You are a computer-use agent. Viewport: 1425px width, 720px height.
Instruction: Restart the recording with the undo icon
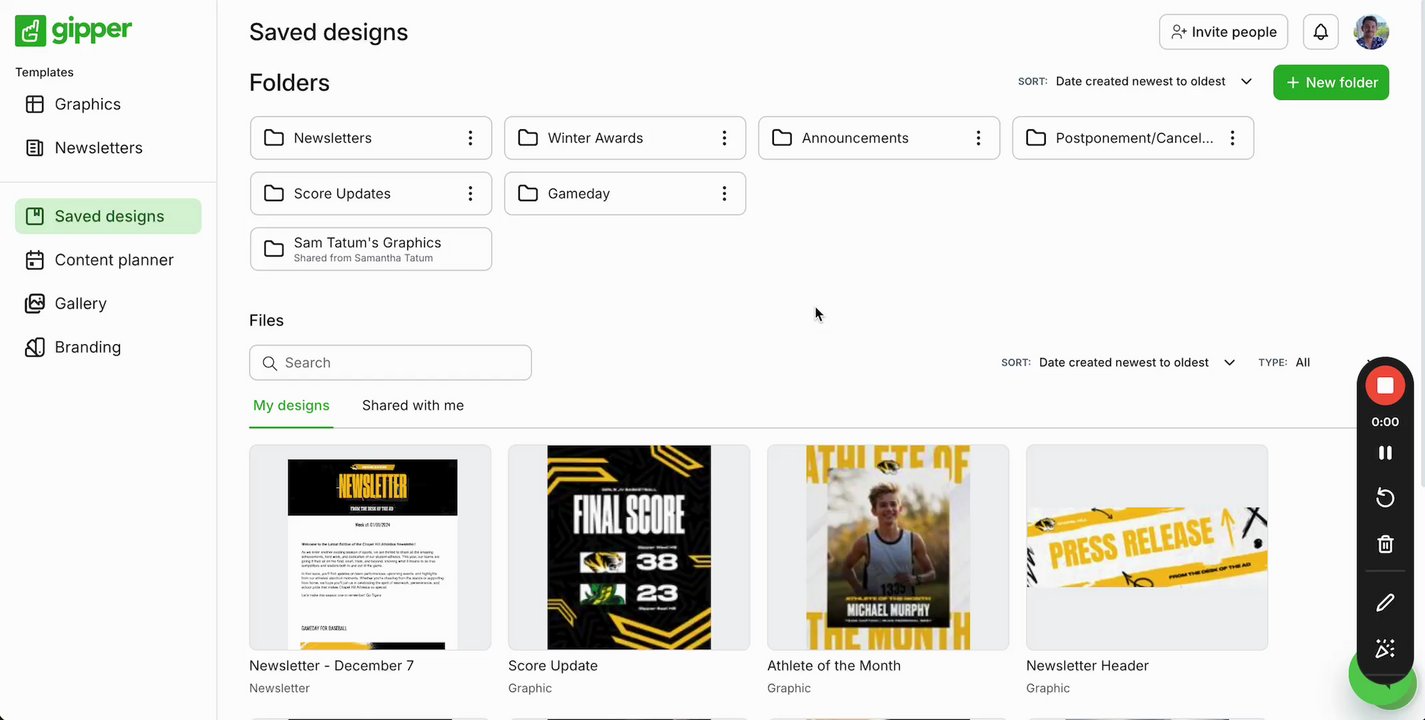pyautogui.click(x=1385, y=498)
